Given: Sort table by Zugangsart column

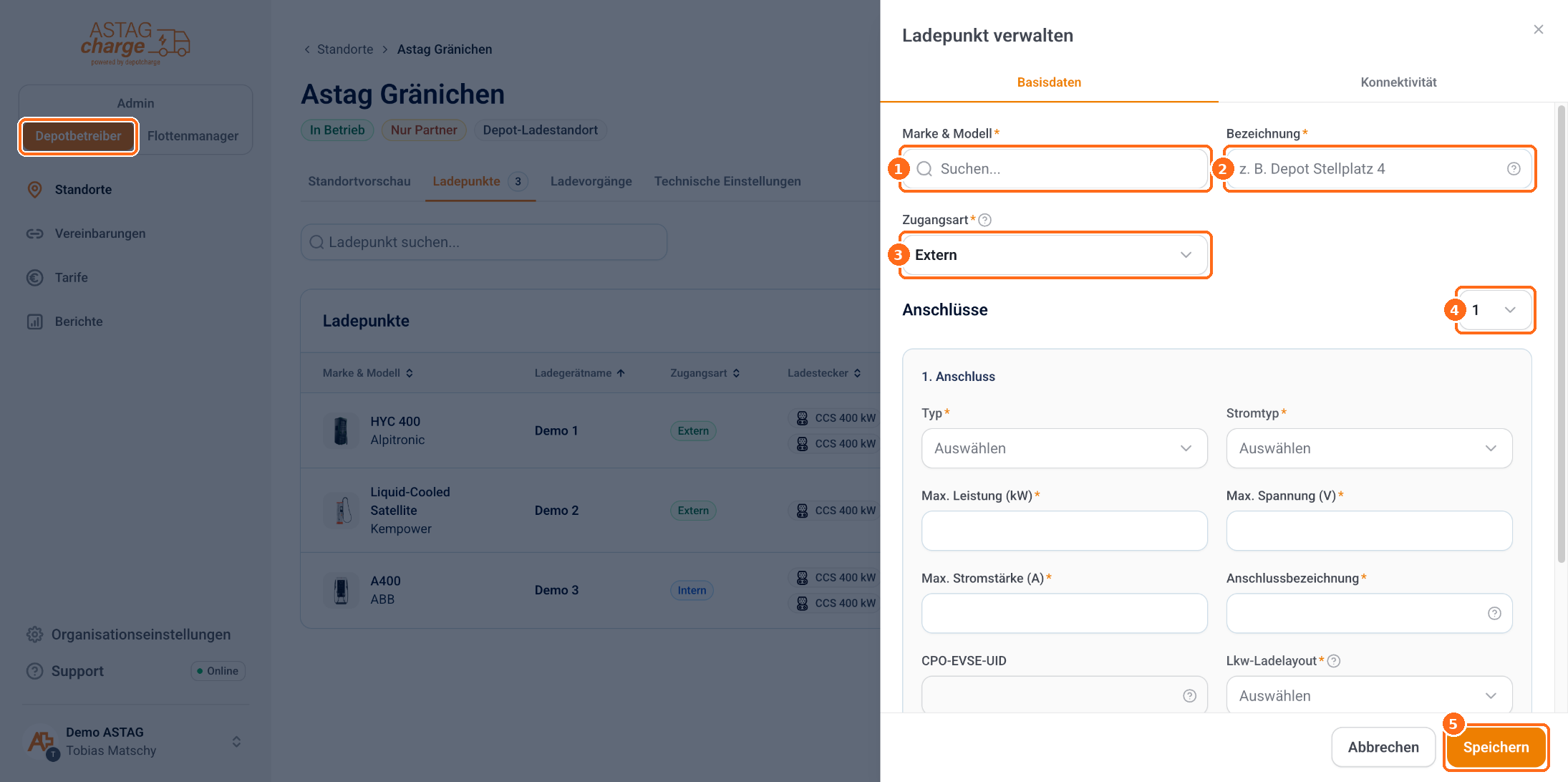Looking at the screenshot, I should pyautogui.click(x=705, y=373).
